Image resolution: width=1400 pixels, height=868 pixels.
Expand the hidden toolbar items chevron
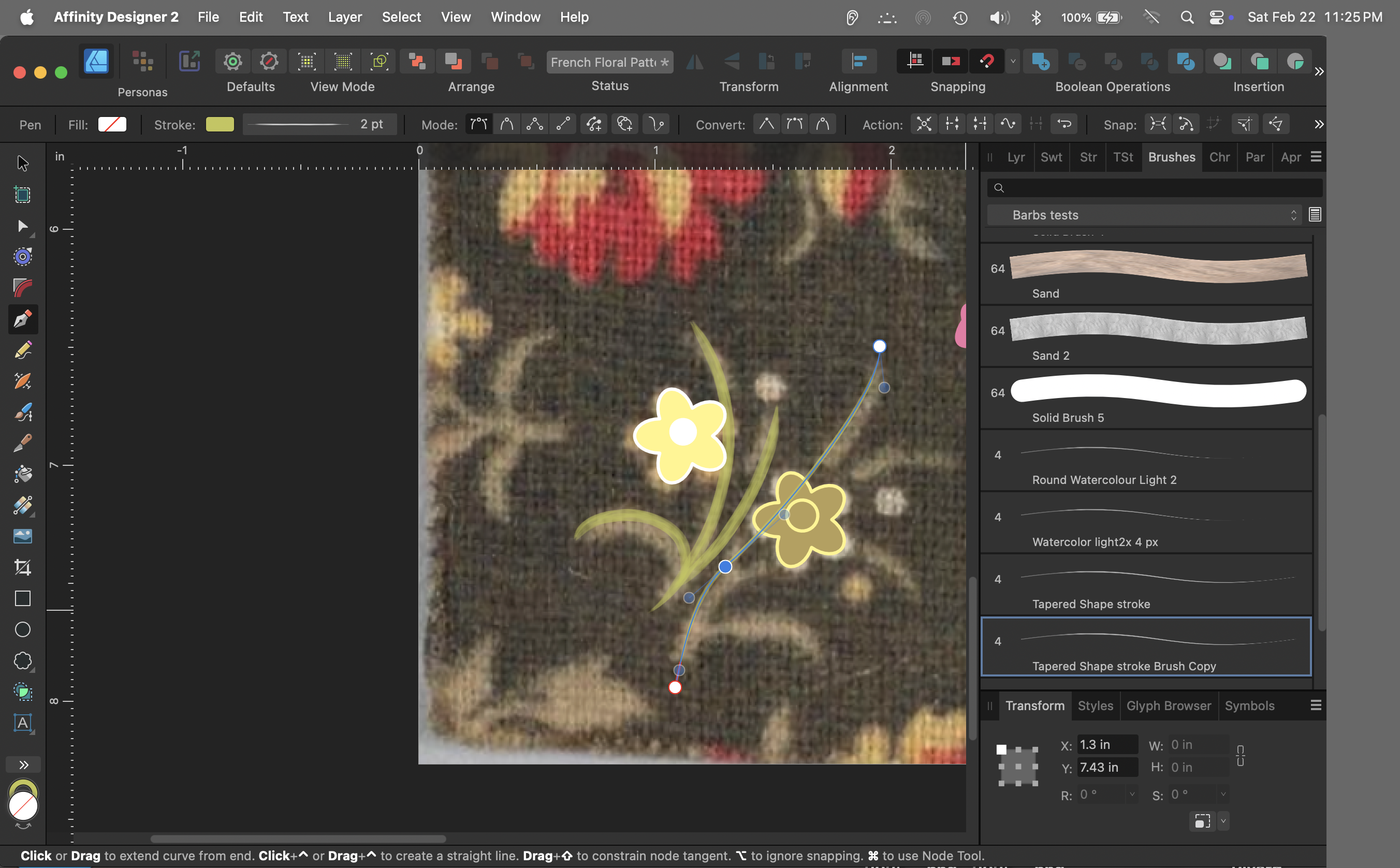click(1319, 71)
